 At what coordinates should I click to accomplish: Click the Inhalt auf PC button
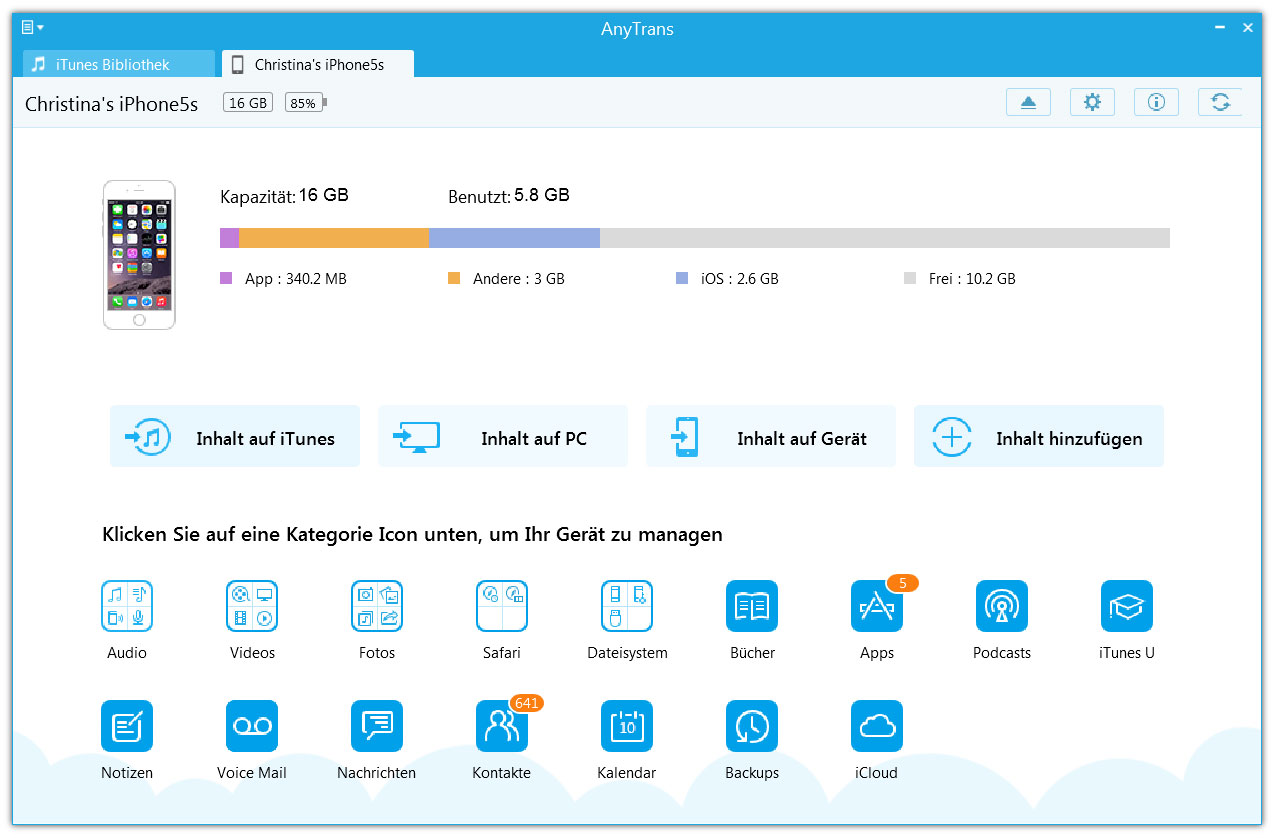pos(503,436)
